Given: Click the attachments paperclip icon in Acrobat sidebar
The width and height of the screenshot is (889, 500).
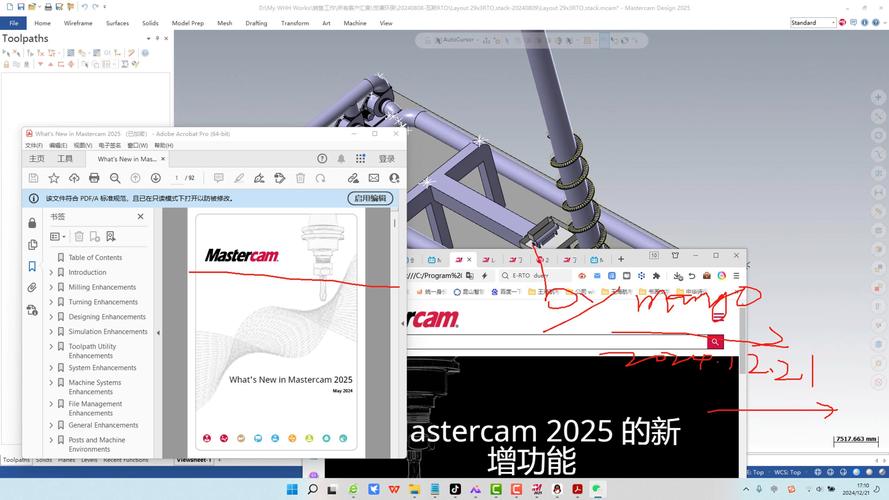Looking at the screenshot, I should pyautogui.click(x=32, y=288).
